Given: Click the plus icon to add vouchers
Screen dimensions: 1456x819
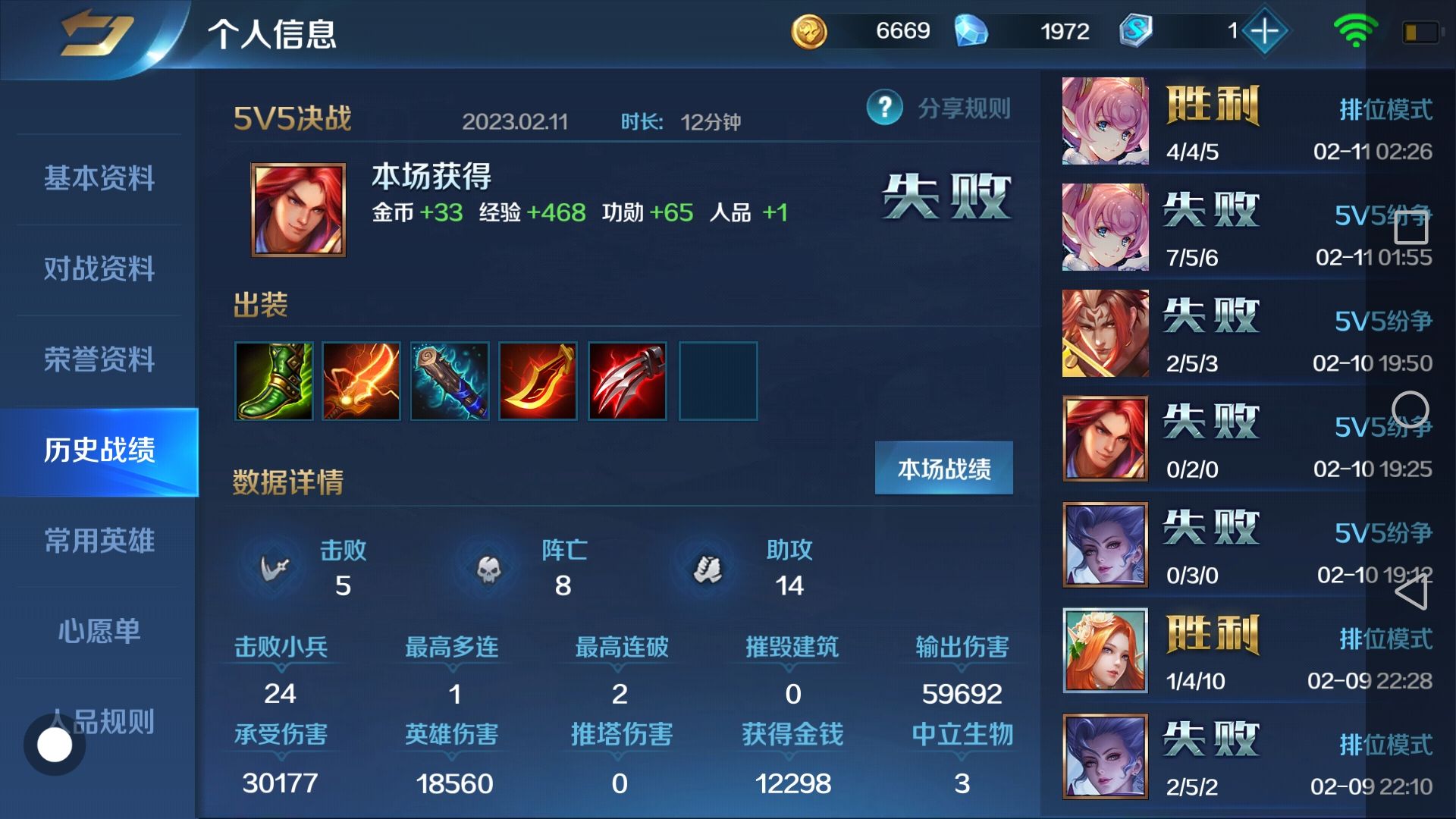Looking at the screenshot, I should pyautogui.click(x=1264, y=31).
